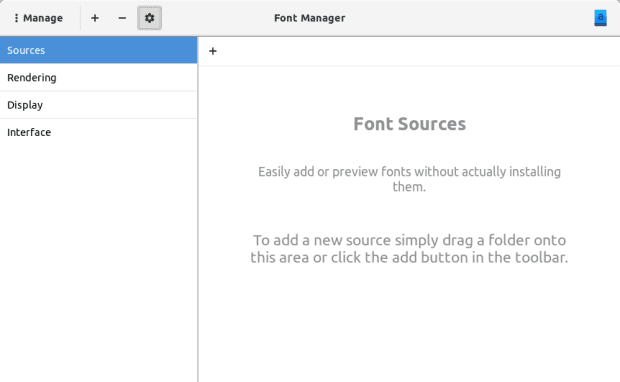Add a new source with the toolbar plus
This screenshot has height=382, width=620.
click(x=213, y=51)
